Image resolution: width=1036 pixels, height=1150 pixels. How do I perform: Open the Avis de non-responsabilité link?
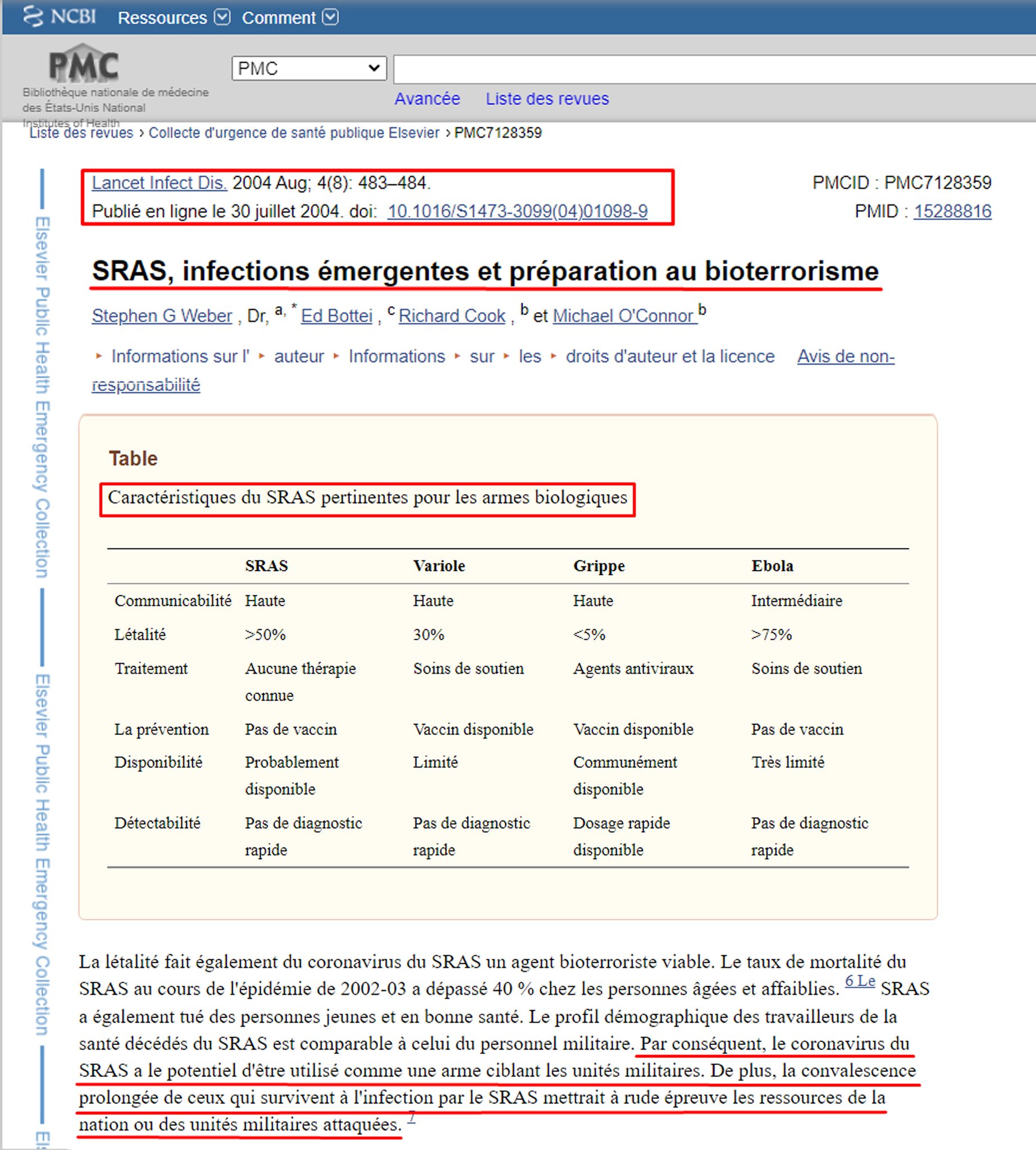click(x=845, y=357)
